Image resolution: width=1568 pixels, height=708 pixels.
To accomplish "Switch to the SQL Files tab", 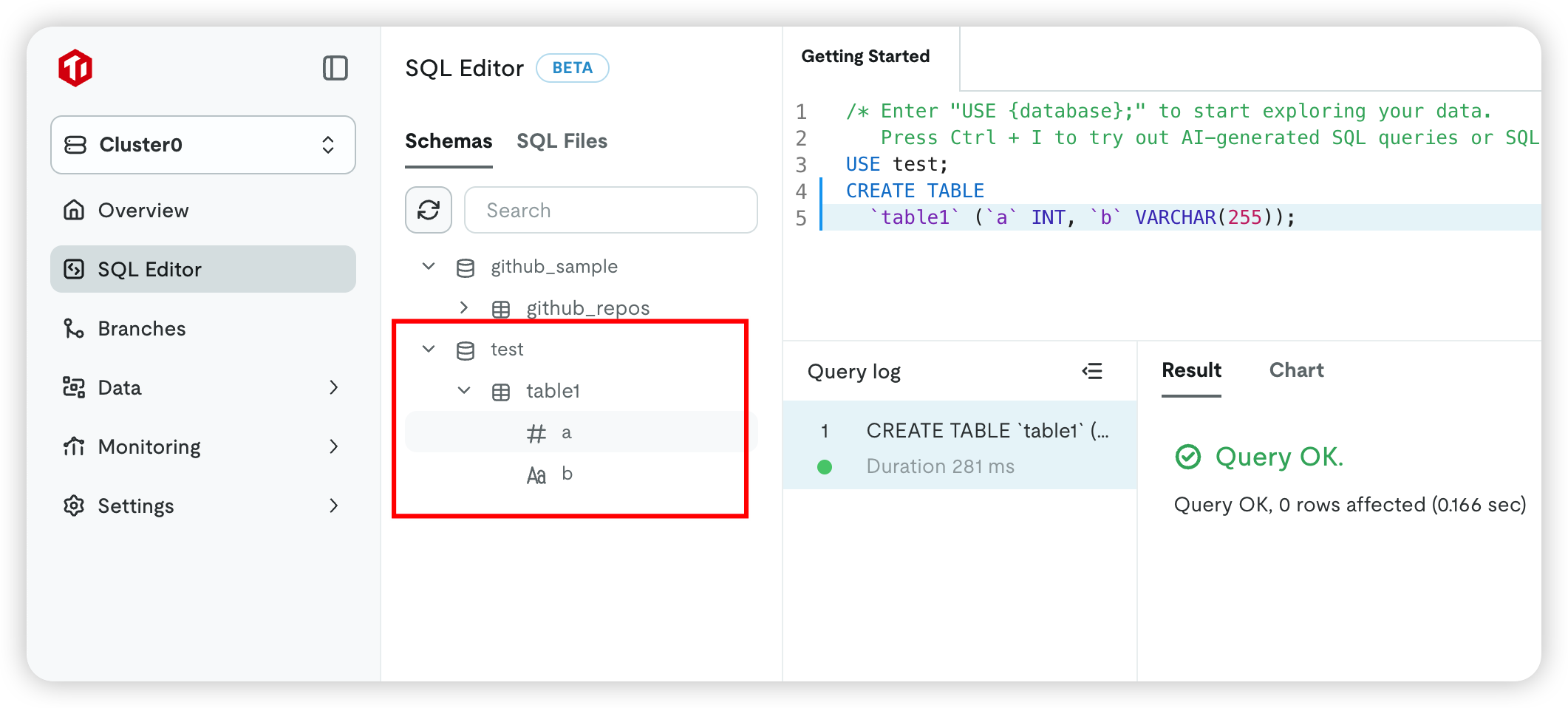I will pos(562,141).
